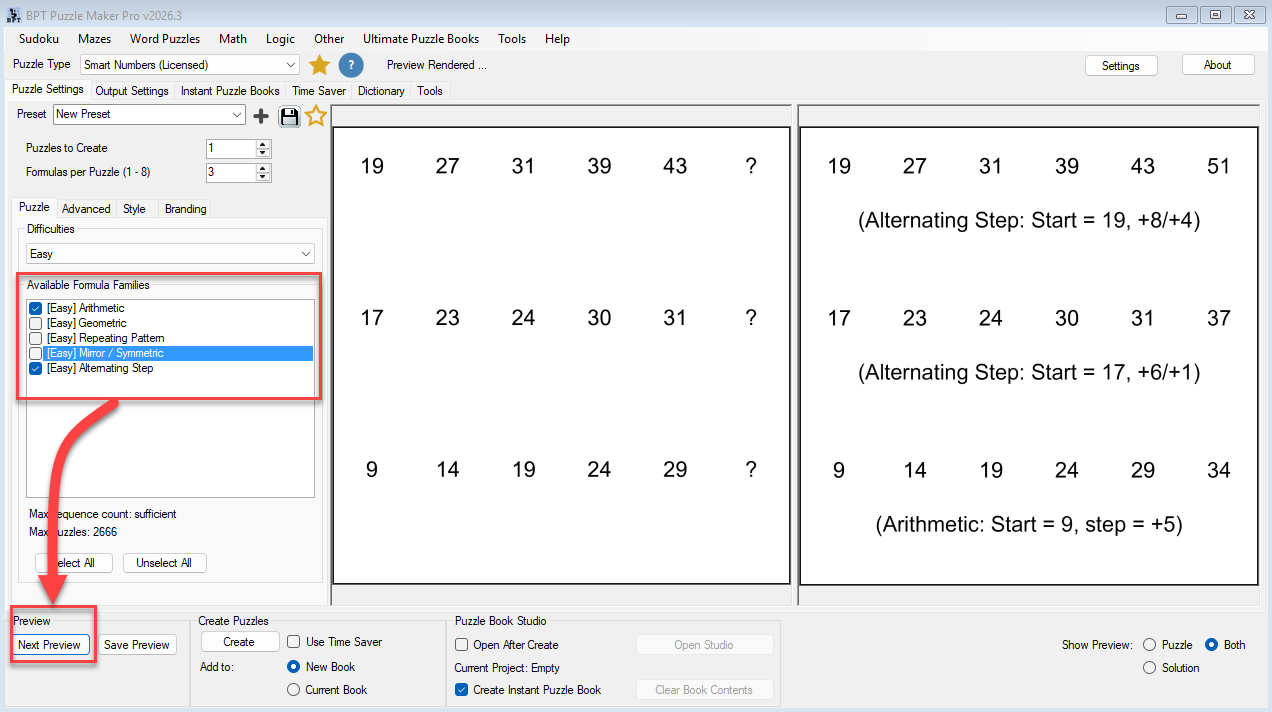Check Open After Create option
The image size is (1272, 712).
point(462,645)
